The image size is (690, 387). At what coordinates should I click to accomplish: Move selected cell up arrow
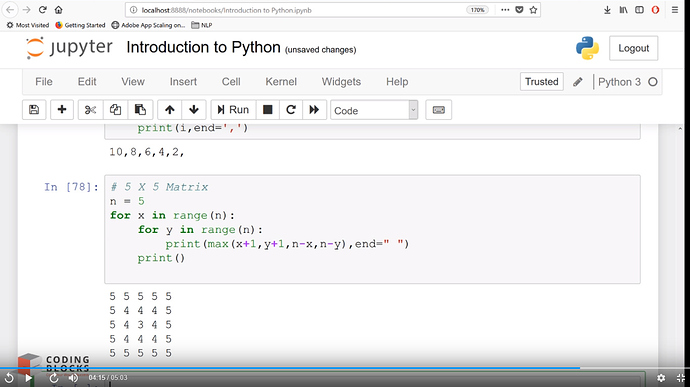click(169, 110)
